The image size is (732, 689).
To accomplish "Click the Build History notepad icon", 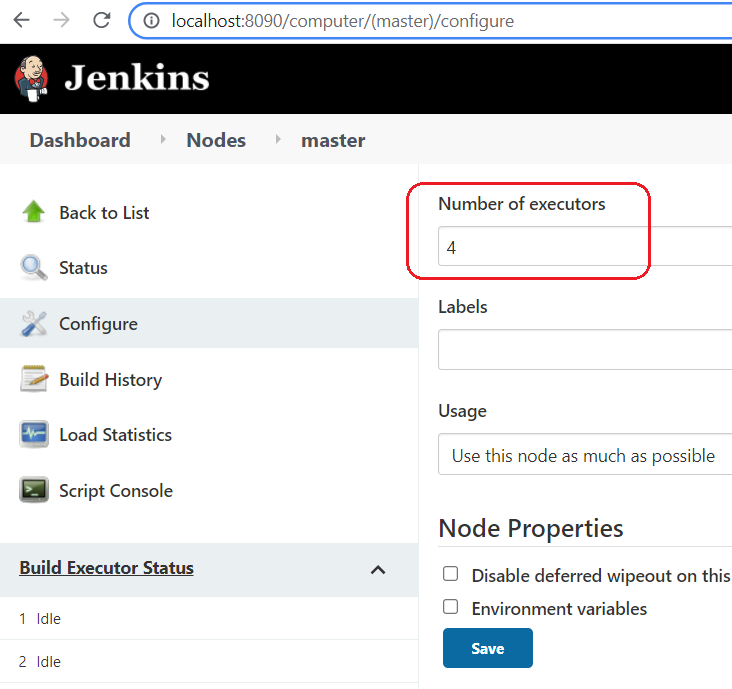I will (x=34, y=379).
